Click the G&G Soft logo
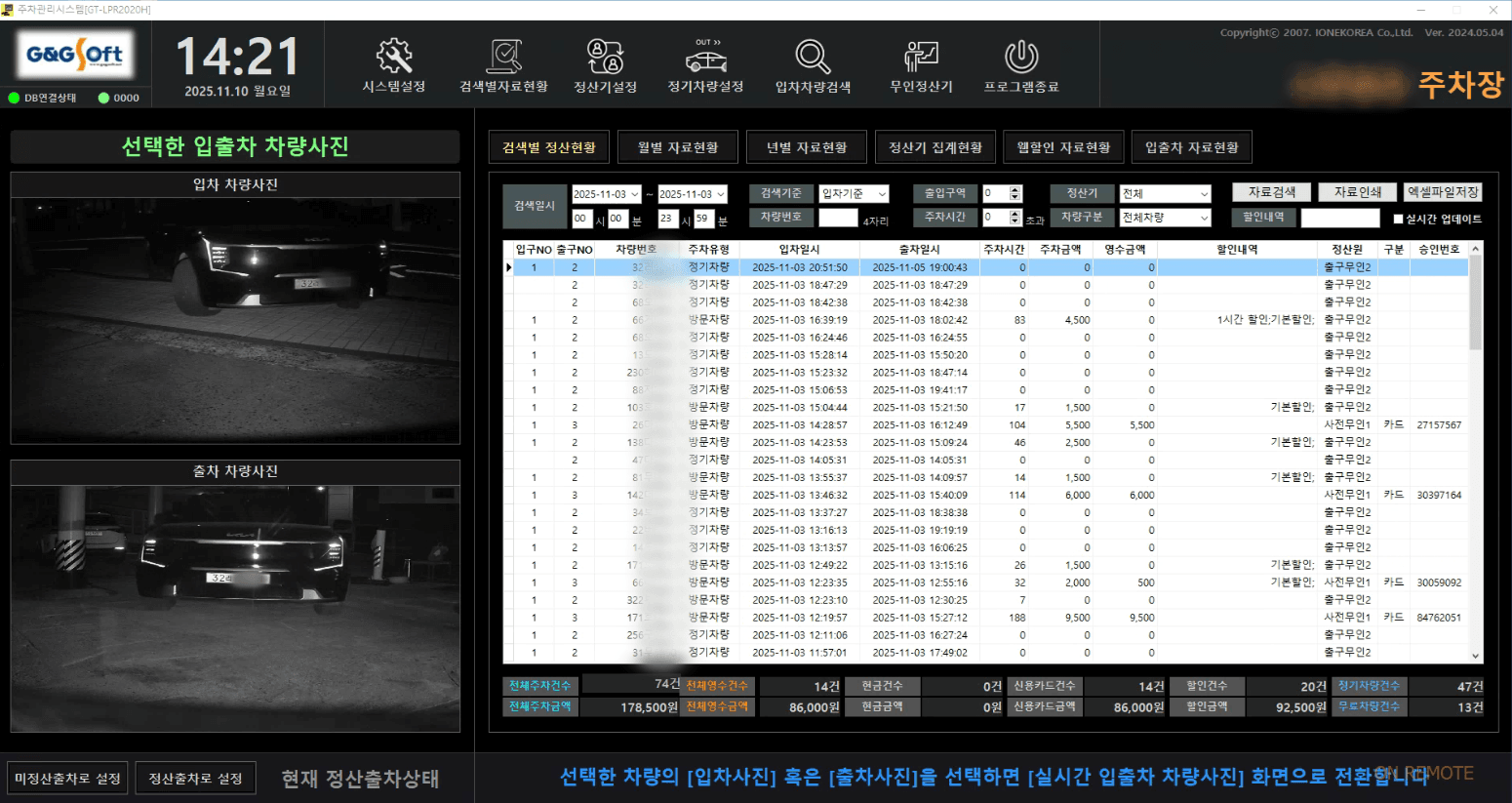 [74, 56]
